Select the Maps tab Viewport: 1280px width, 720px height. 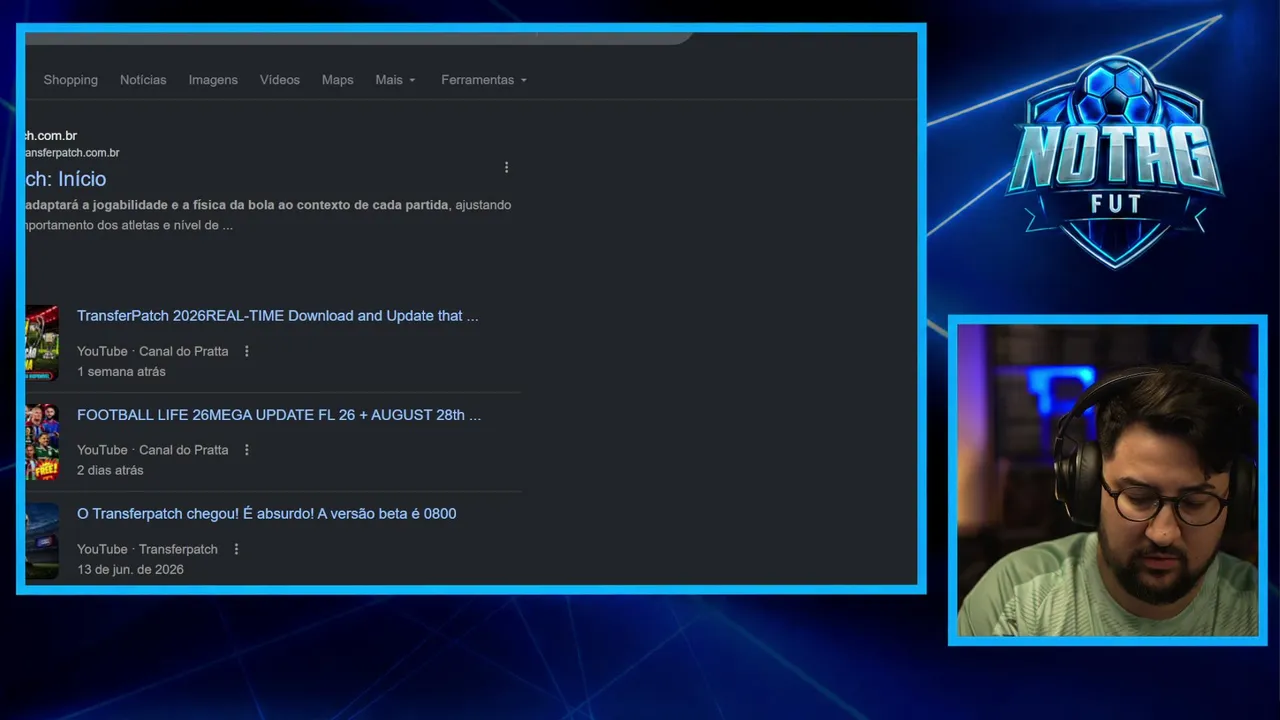tap(337, 80)
